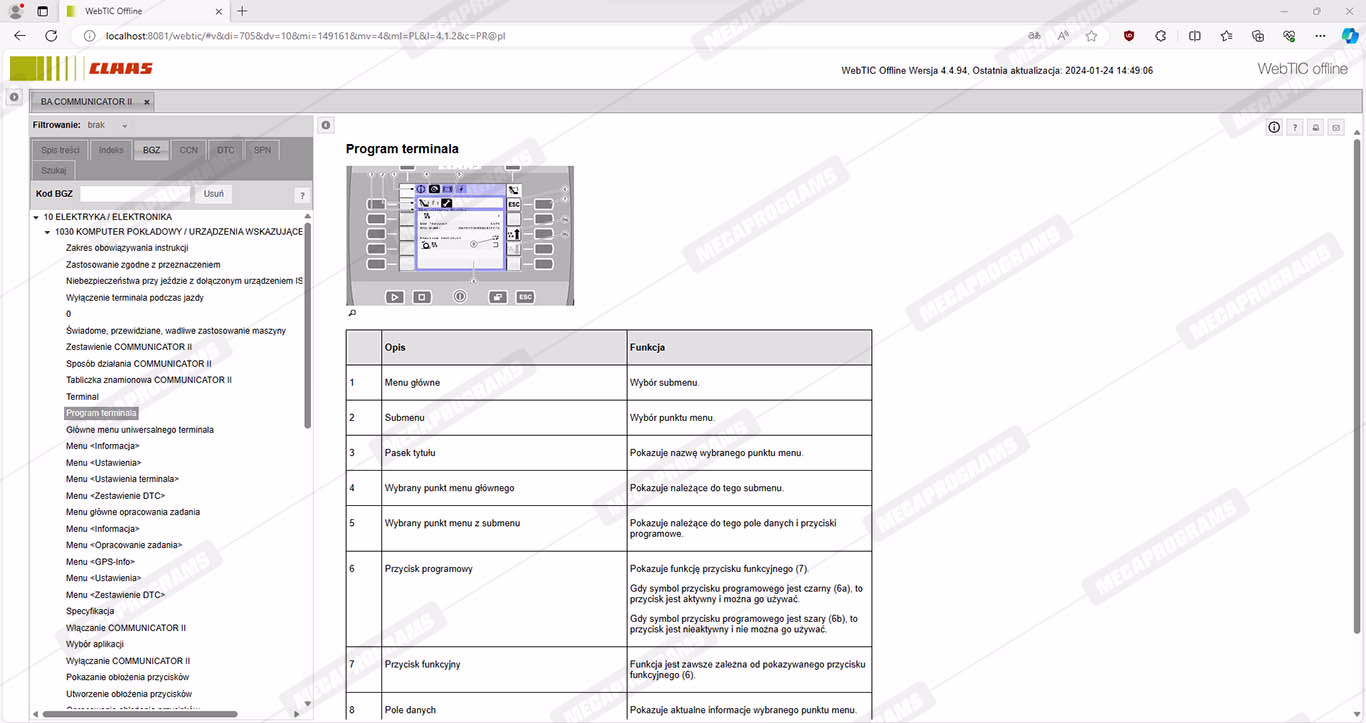The height and width of the screenshot is (723, 1366).
Task: Open the Menu <GPS-Info> topic
Action: coord(100,562)
